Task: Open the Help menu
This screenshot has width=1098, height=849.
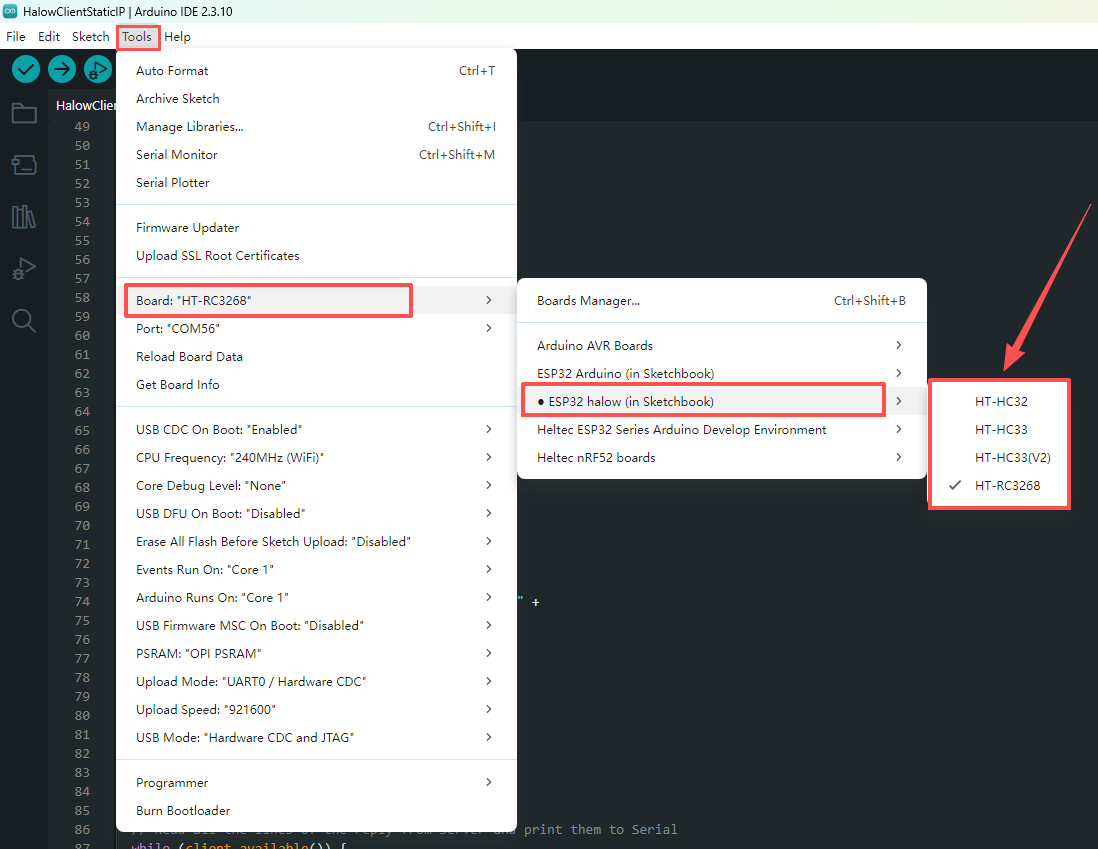Action: [177, 36]
